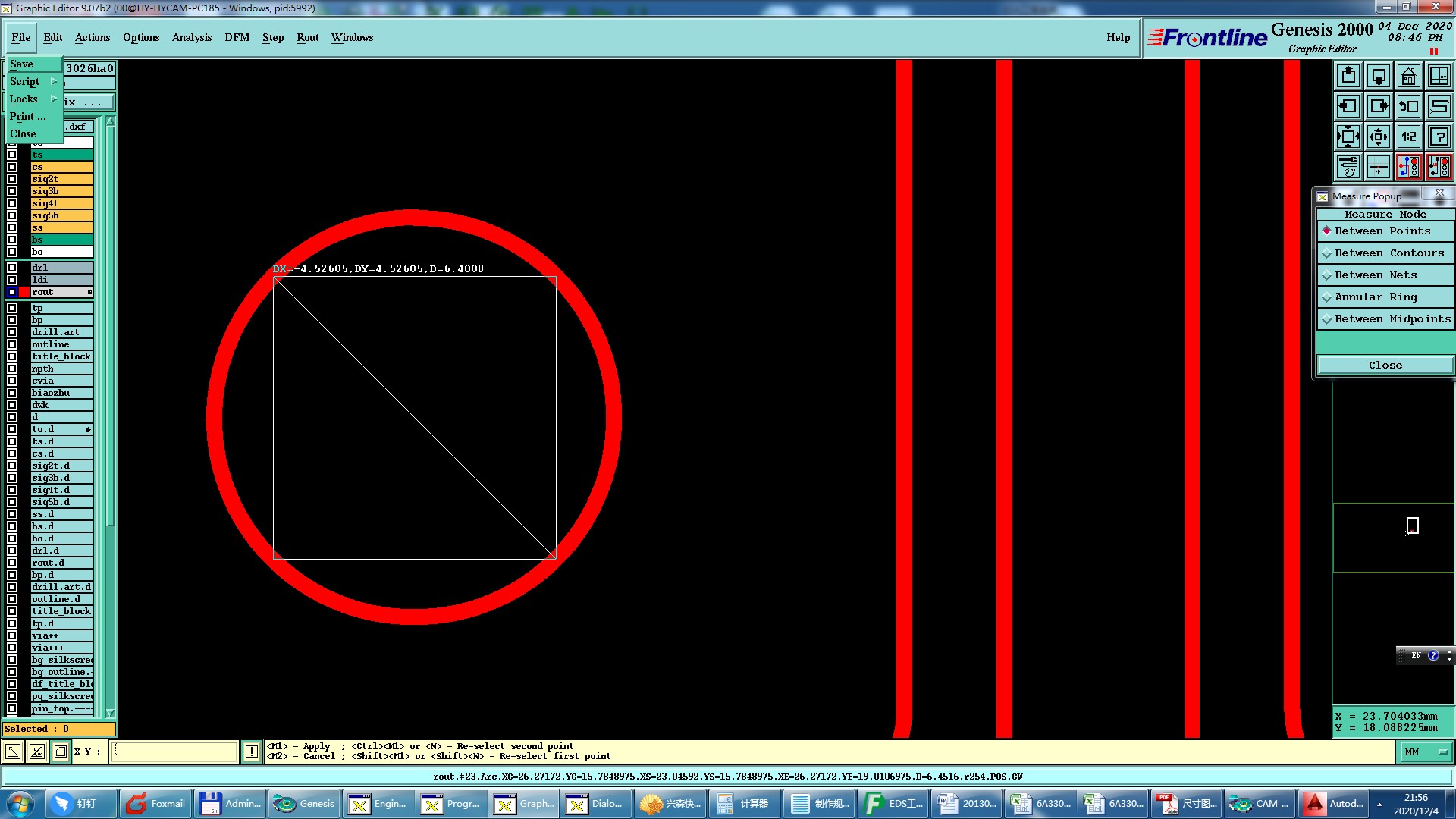Open the calculator app in taskbar
The image size is (1456, 819).
coord(743,804)
